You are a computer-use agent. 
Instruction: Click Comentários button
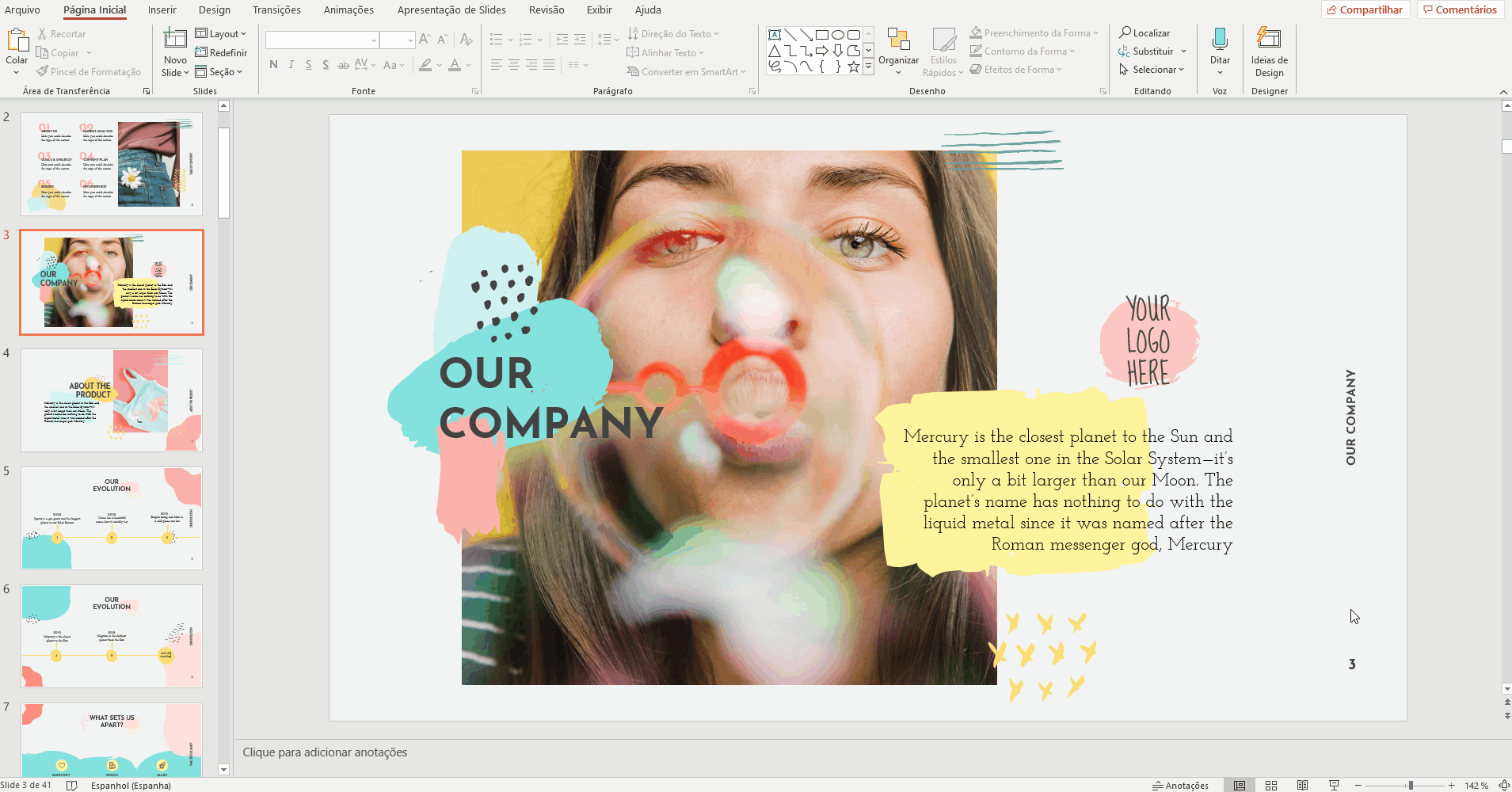click(x=1461, y=10)
